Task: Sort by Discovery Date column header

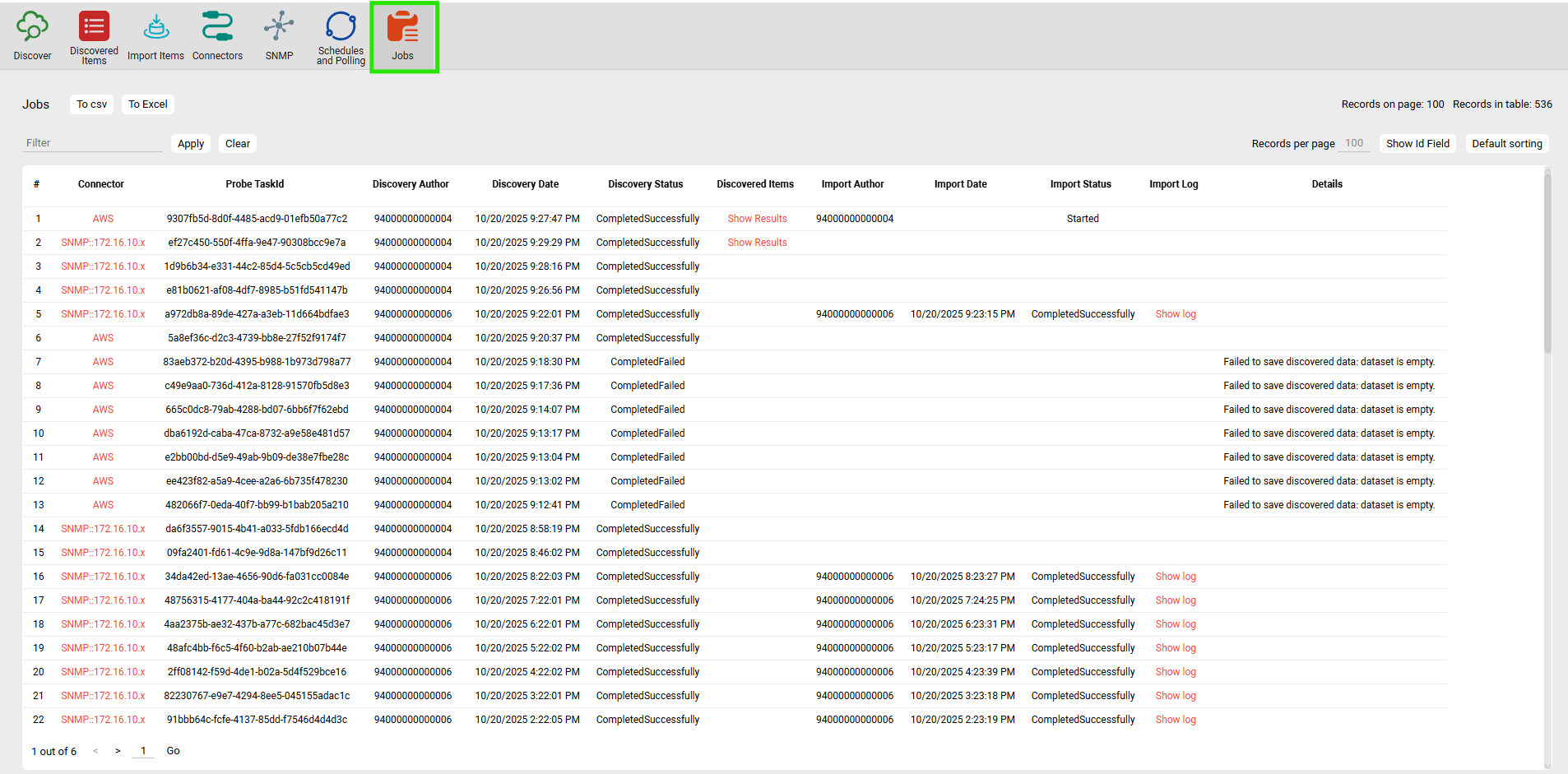Action: point(525,184)
